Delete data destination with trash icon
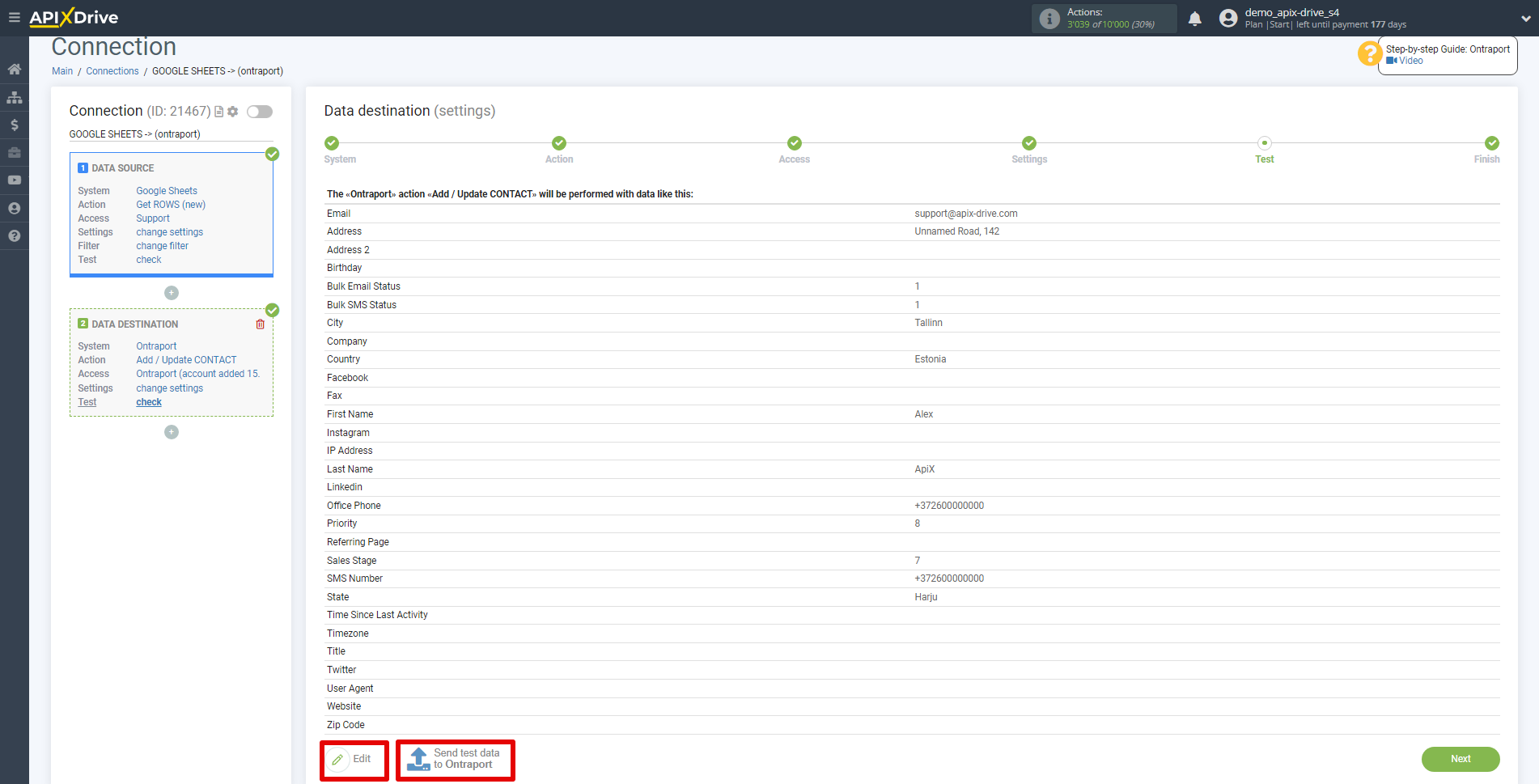Screen dimensions: 1539x784 [261, 324]
